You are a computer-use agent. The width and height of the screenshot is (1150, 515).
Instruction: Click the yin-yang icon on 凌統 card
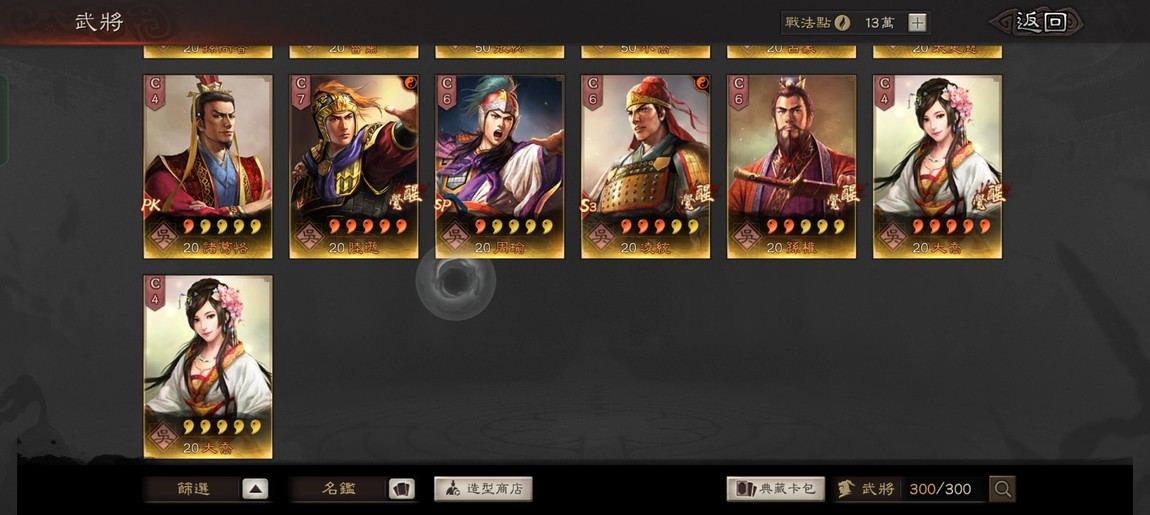pos(701,83)
